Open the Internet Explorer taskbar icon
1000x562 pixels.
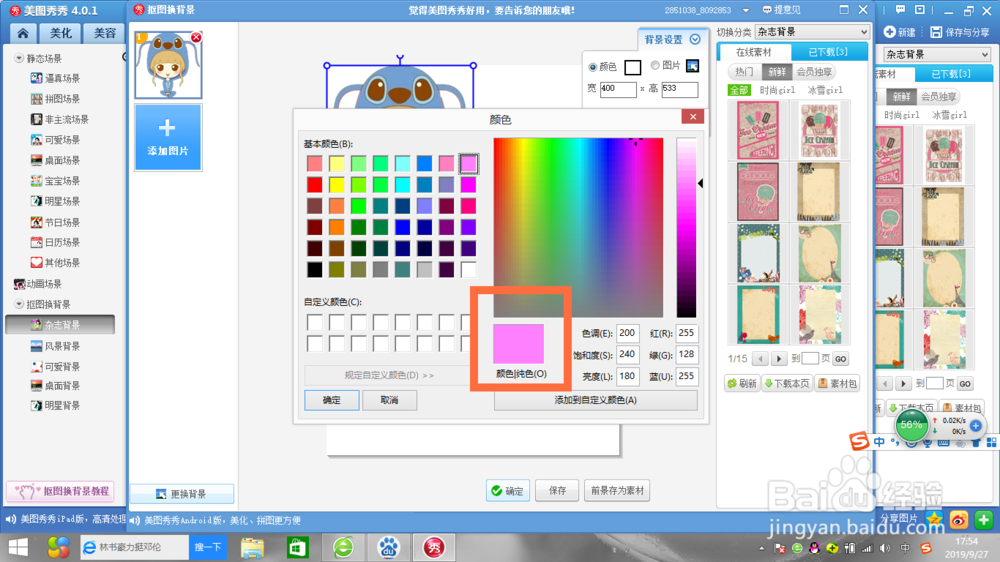(x=90, y=547)
